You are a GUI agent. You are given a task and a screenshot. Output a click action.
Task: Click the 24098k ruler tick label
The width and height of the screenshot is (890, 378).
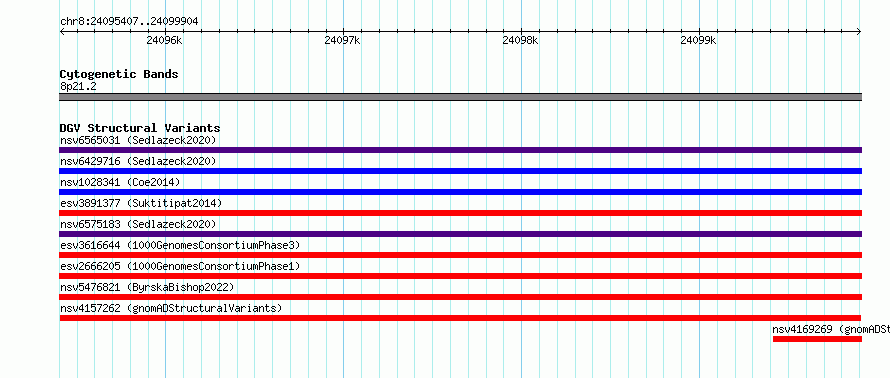[520, 40]
